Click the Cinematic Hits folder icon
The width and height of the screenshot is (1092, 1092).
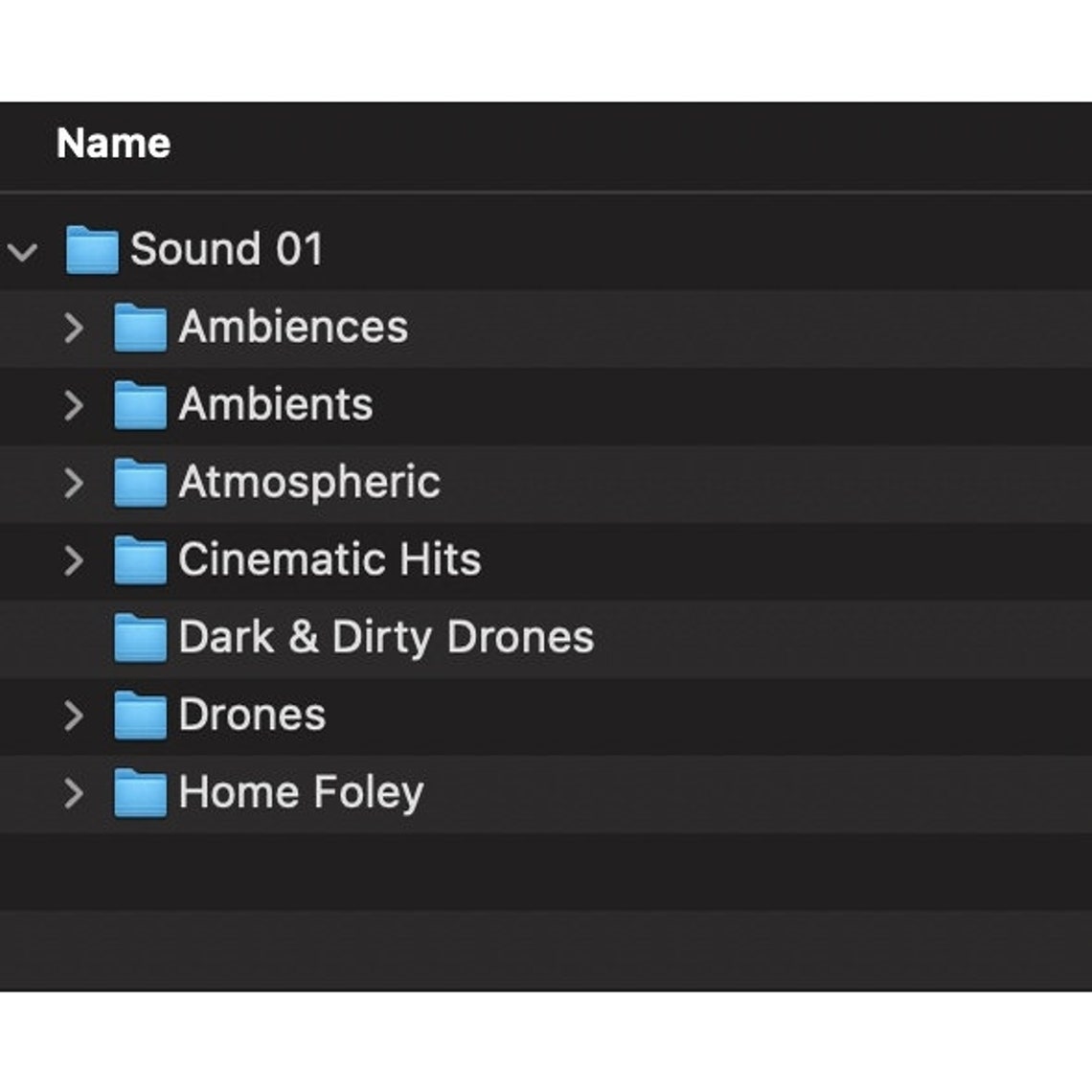[x=142, y=559]
